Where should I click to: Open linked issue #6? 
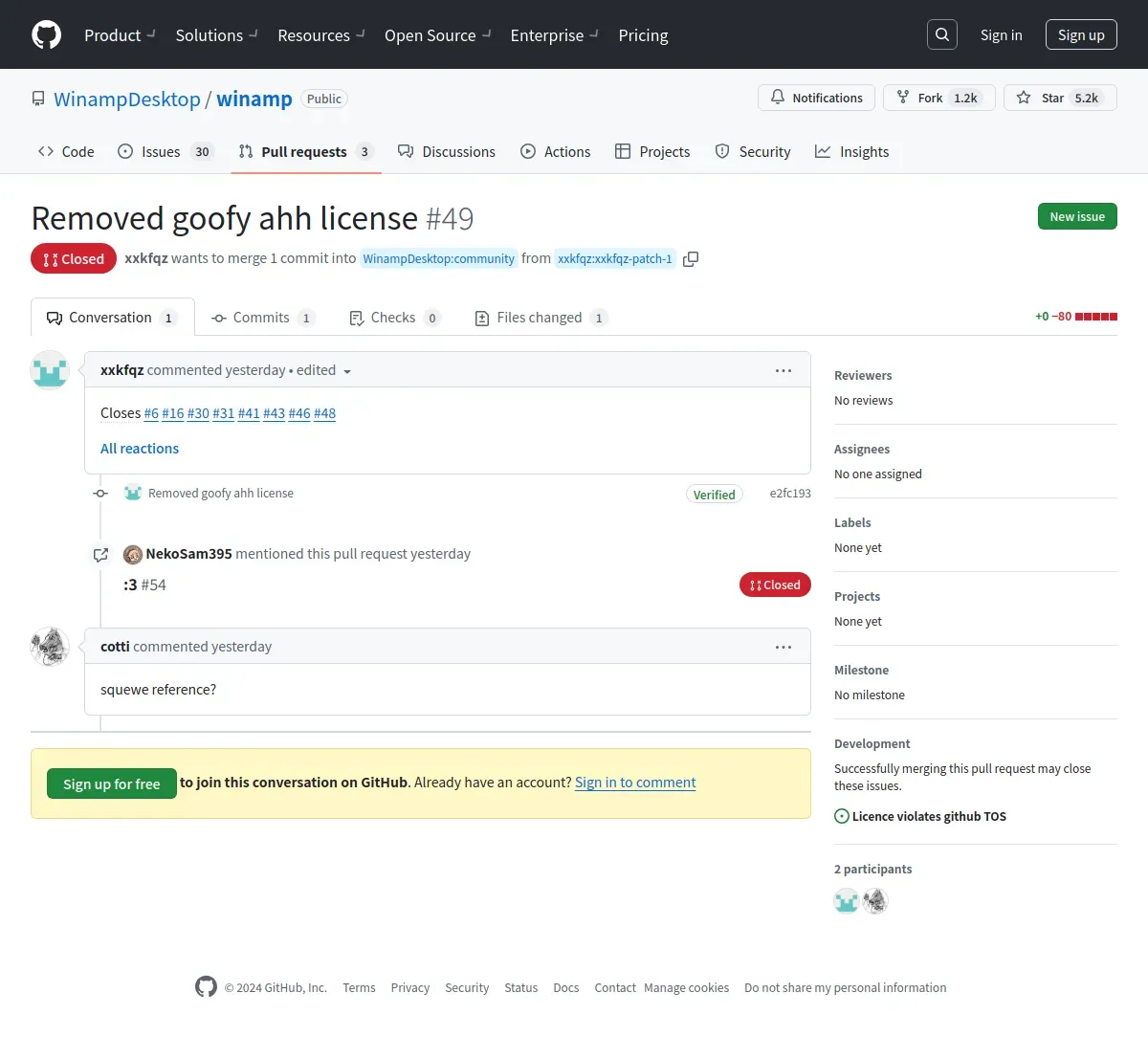click(x=151, y=413)
